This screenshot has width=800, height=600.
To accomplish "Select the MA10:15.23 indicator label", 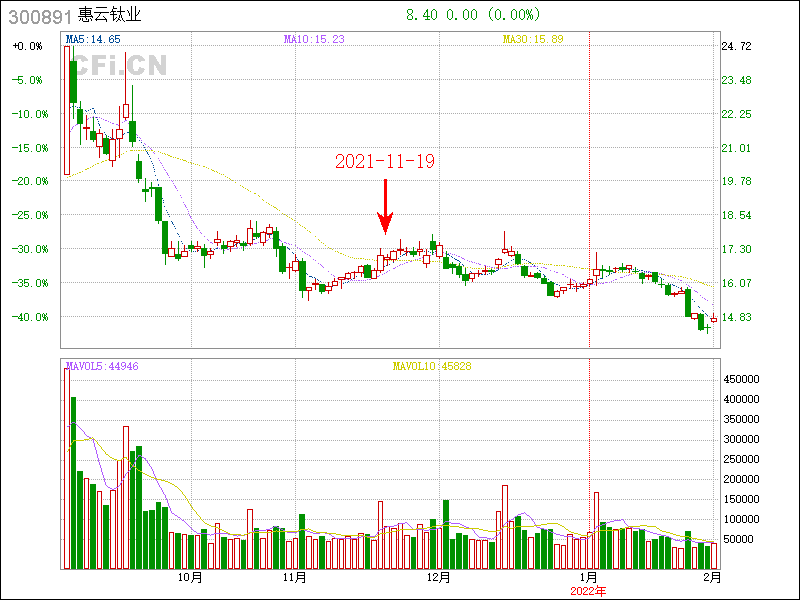I will click(x=313, y=39).
